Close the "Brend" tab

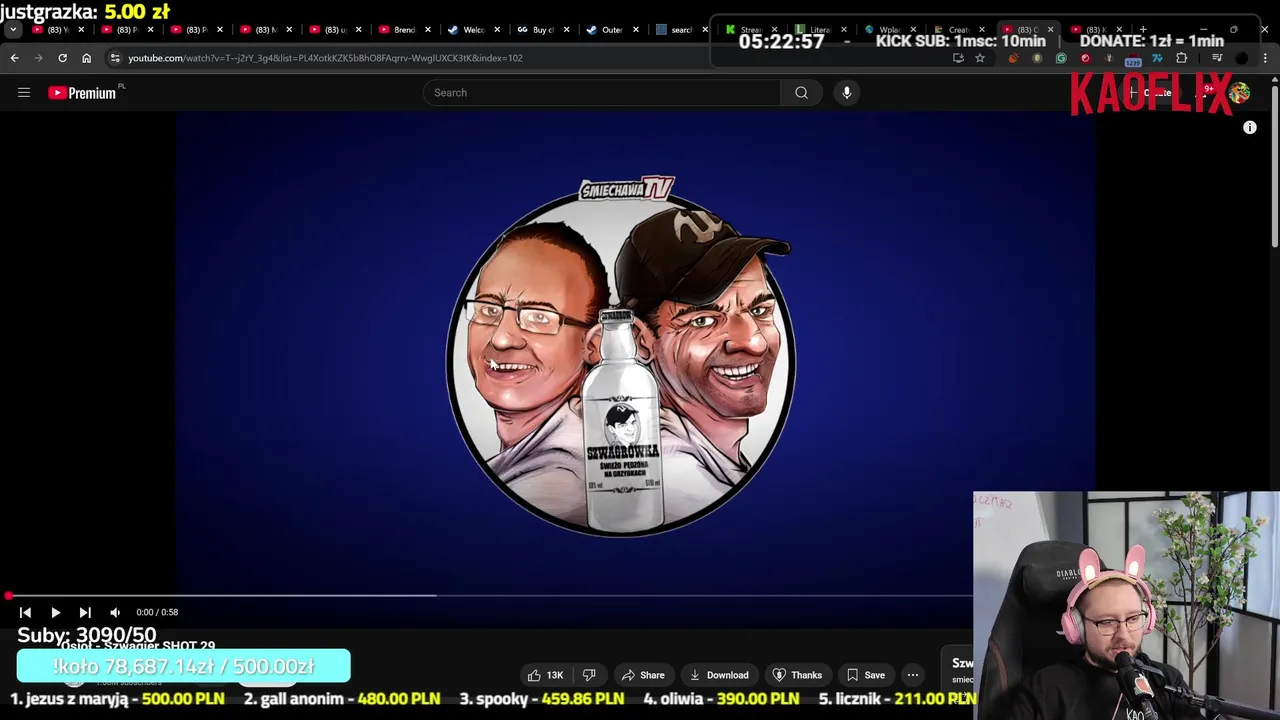click(x=427, y=30)
